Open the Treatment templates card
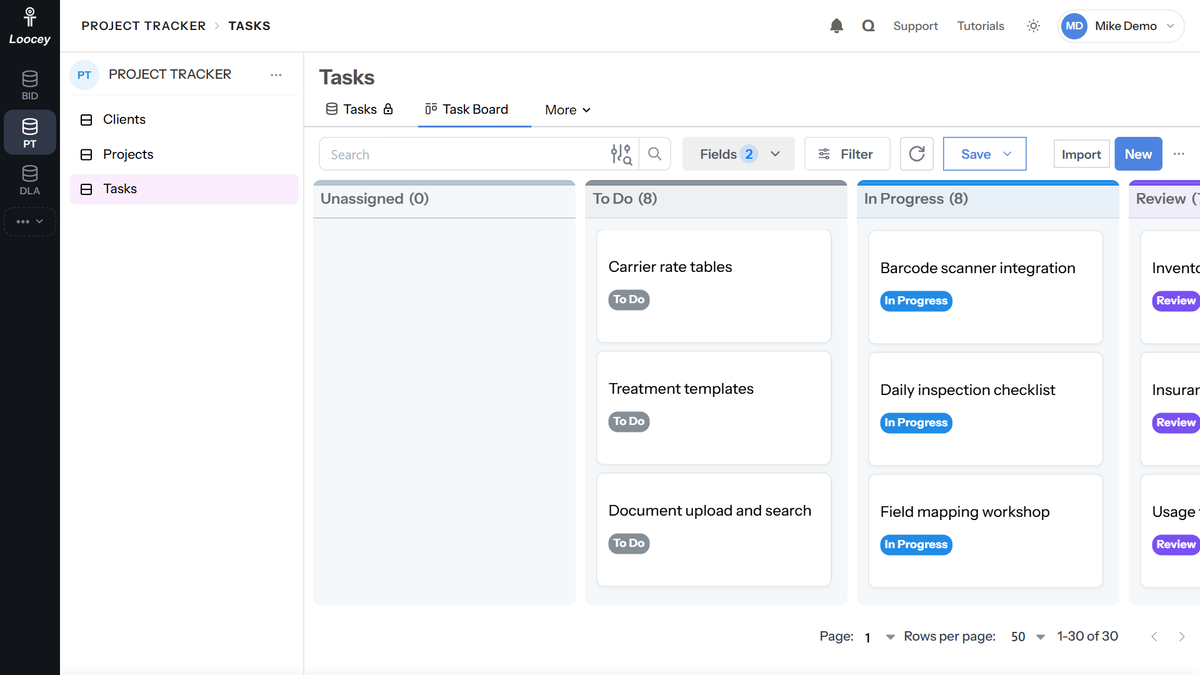 pyautogui.click(x=714, y=408)
